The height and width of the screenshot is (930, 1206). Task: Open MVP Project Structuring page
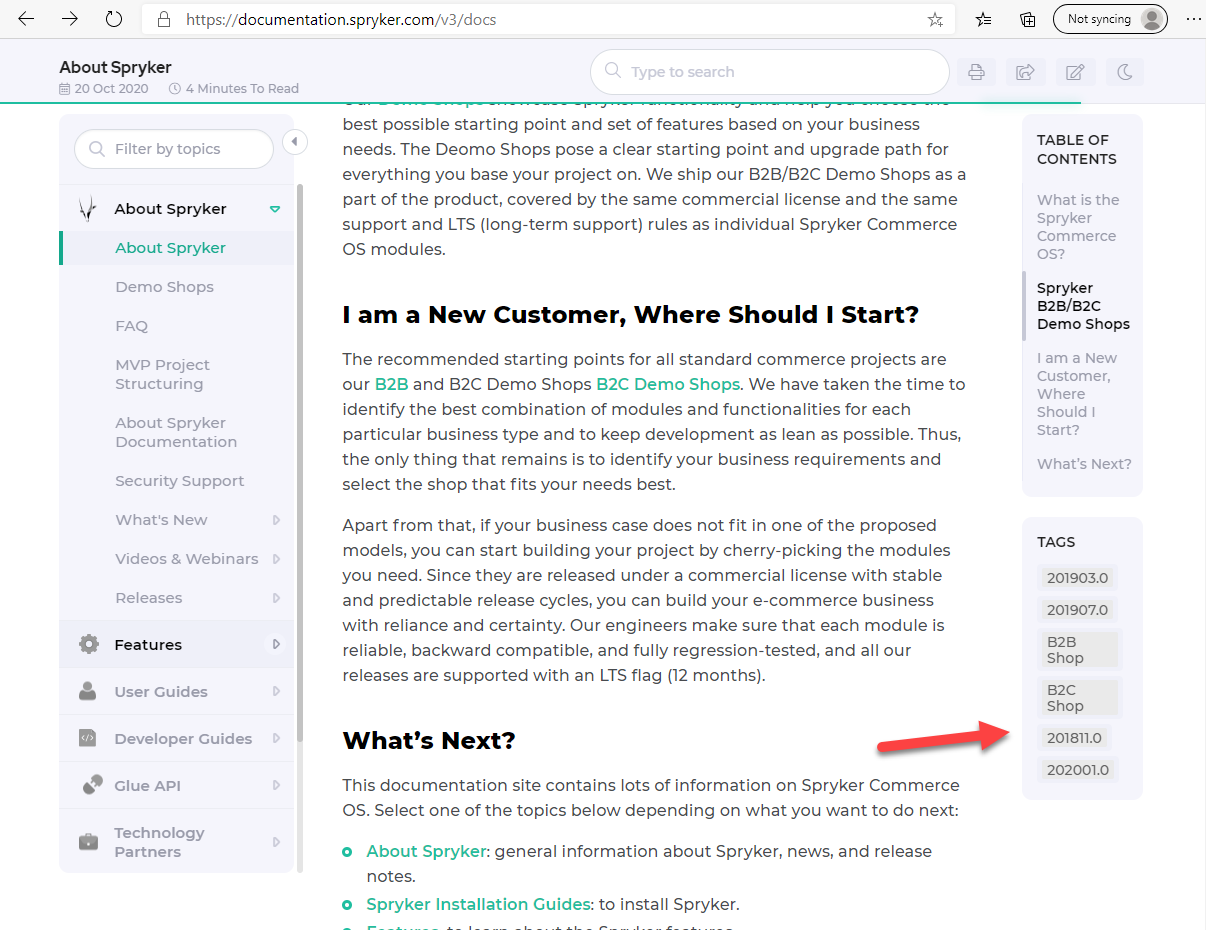[162, 374]
